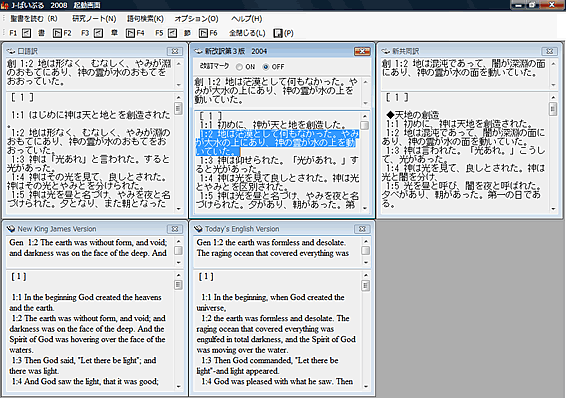The image size is (567, 399).
Task: Click "1:4 And God saw the light" in New King James
Action: pos(85,381)
